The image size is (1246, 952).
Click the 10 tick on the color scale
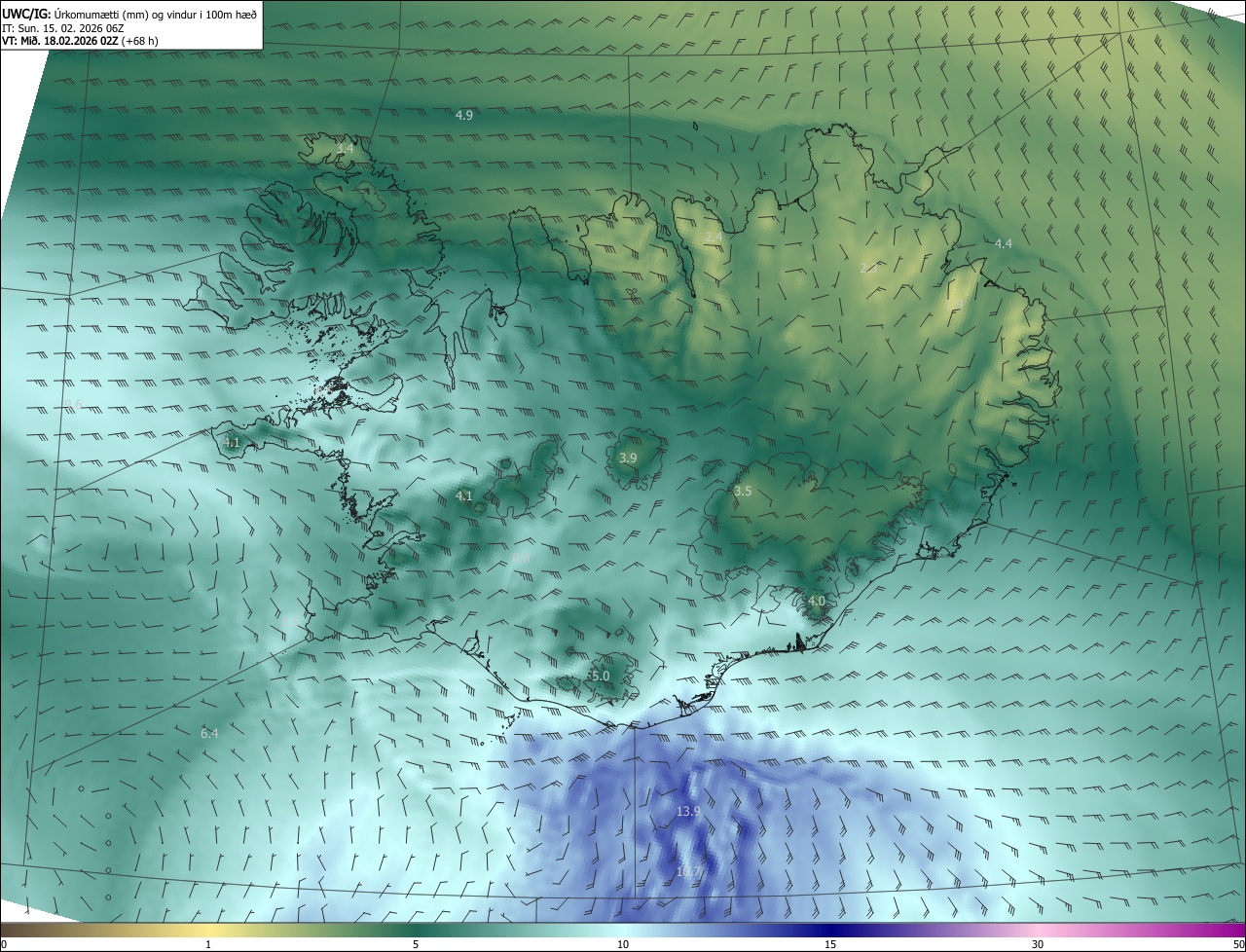click(x=623, y=944)
